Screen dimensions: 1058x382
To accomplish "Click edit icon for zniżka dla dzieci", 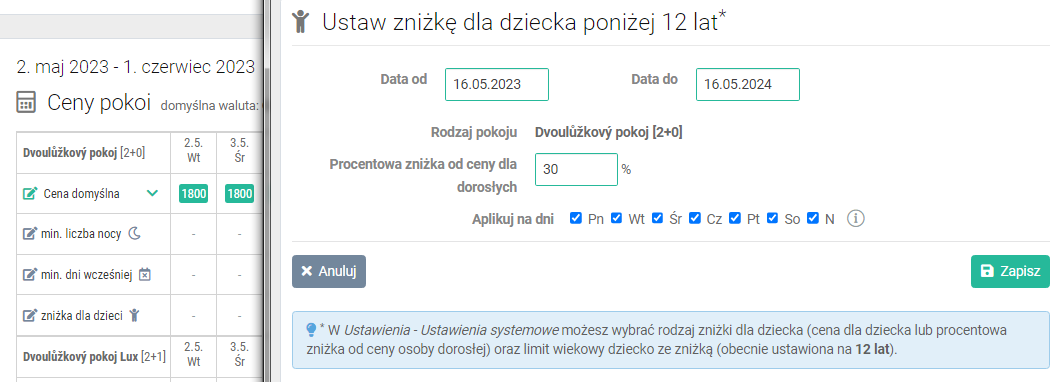I will pos(30,315).
